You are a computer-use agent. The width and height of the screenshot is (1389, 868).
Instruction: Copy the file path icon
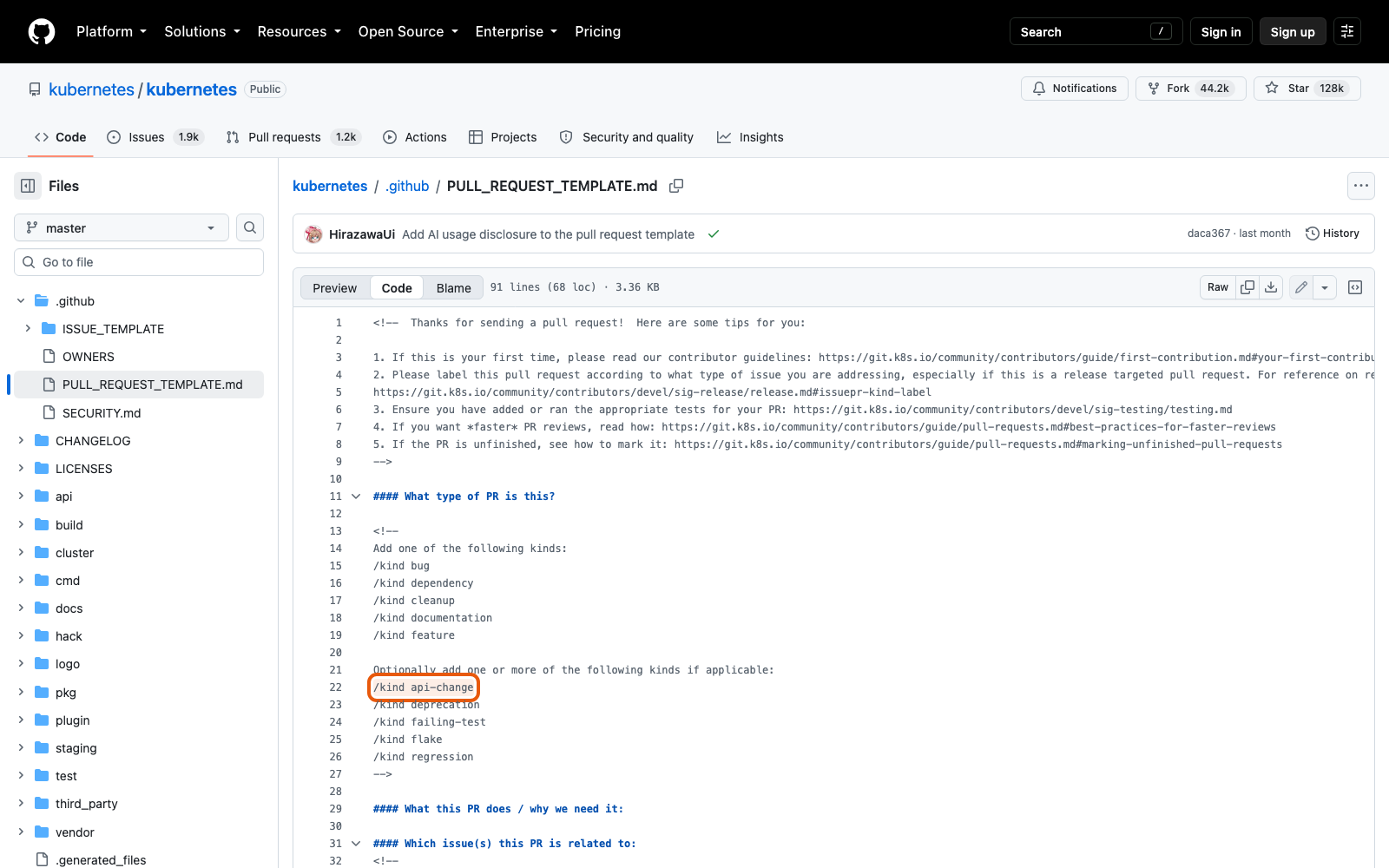click(x=676, y=186)
